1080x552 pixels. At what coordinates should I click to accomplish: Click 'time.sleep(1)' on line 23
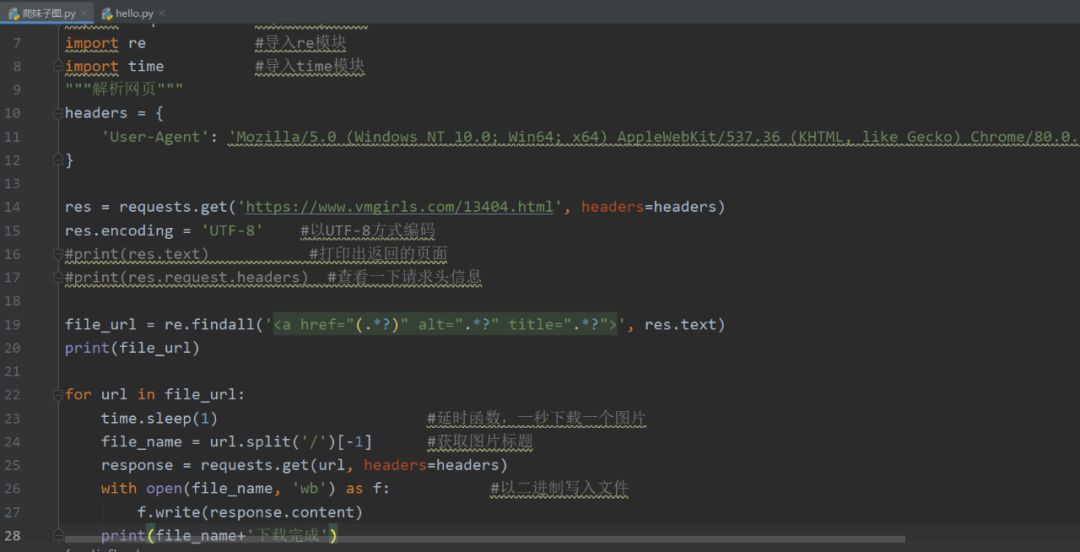pos(160,418)
